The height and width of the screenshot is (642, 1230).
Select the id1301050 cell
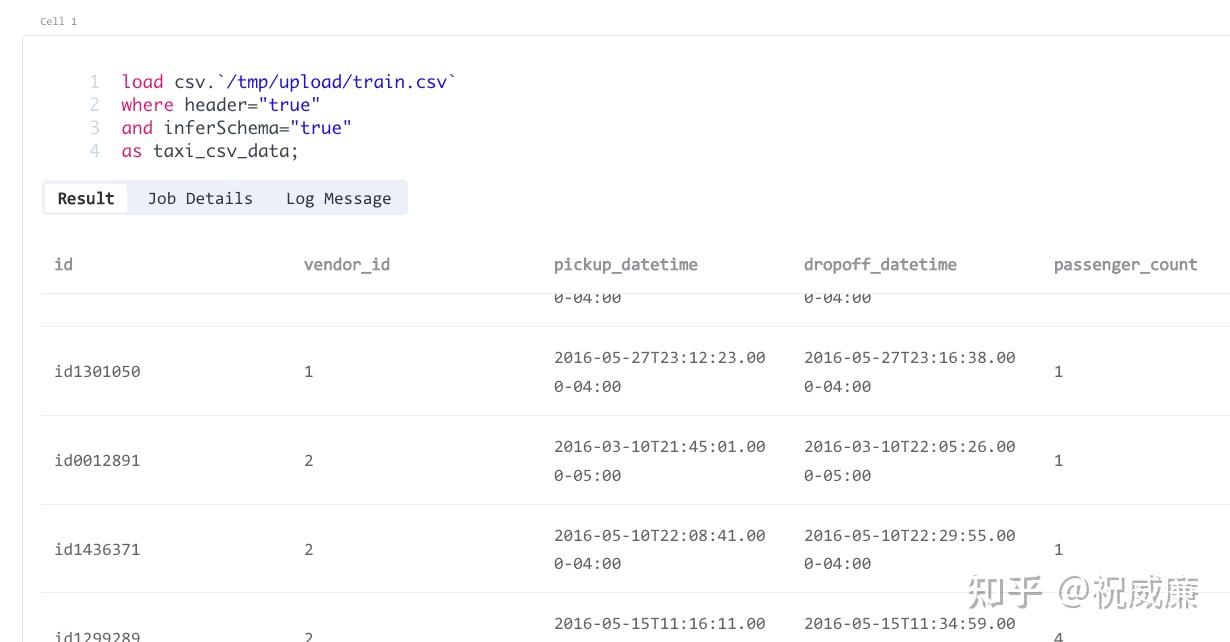point(97,371)
